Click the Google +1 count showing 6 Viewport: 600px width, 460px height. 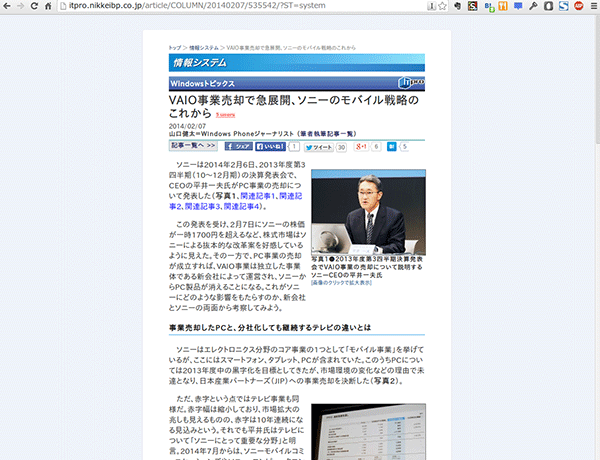point(376,147)
